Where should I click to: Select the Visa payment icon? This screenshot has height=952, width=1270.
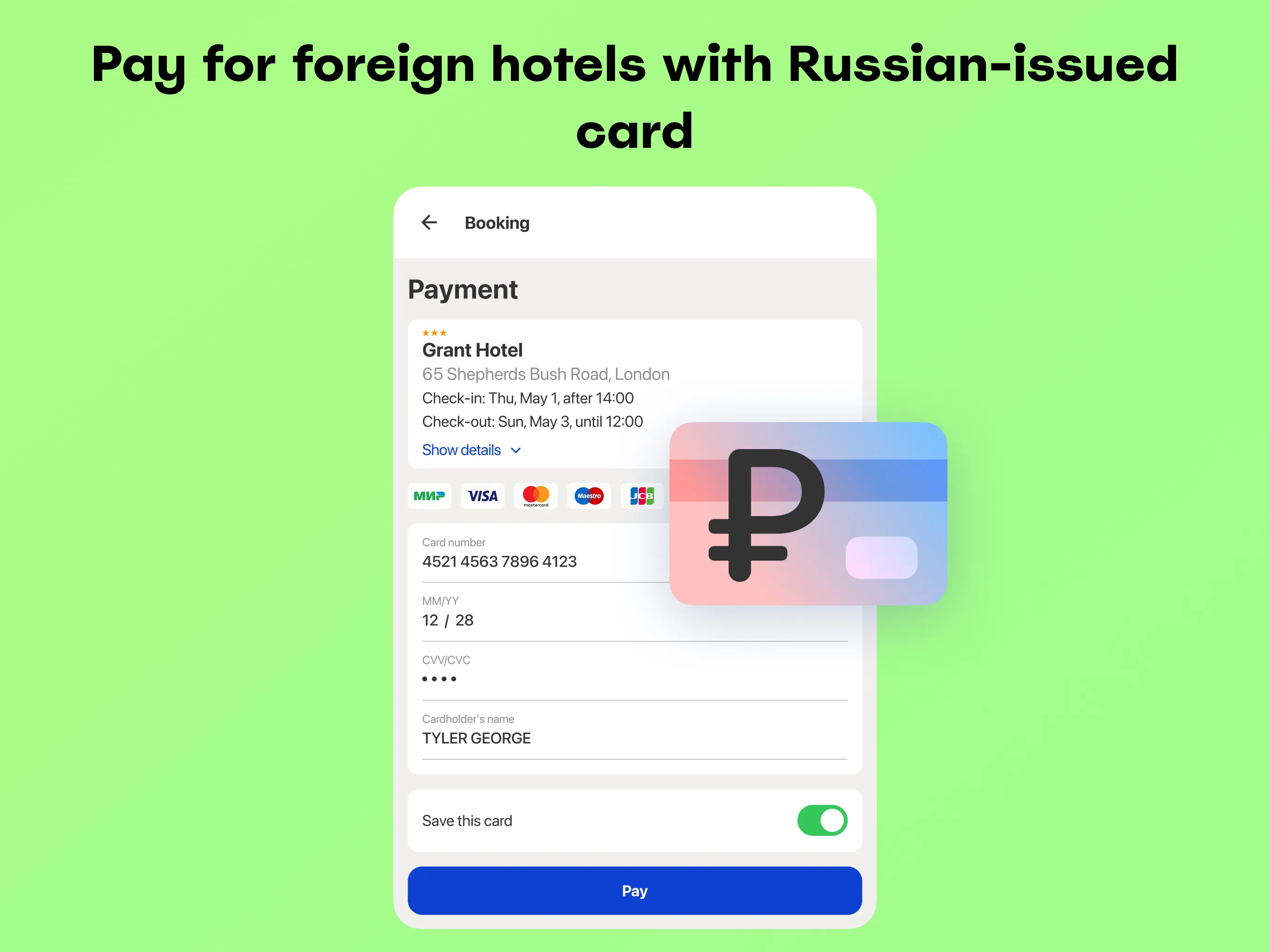[x=483, y=494]
